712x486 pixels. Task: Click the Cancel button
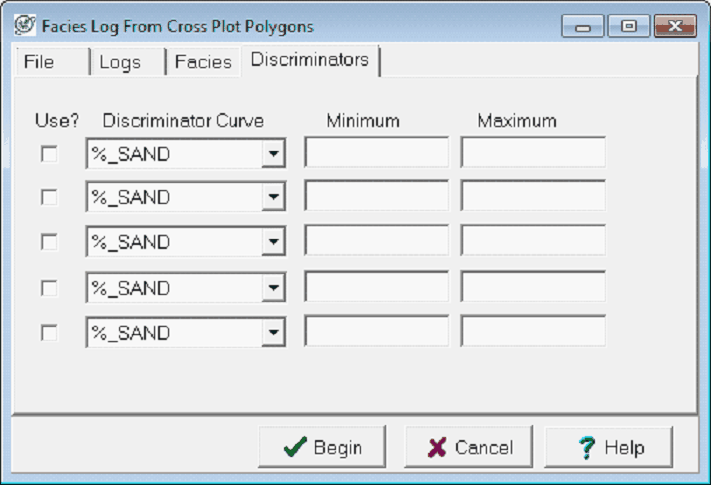coord(468,447)
